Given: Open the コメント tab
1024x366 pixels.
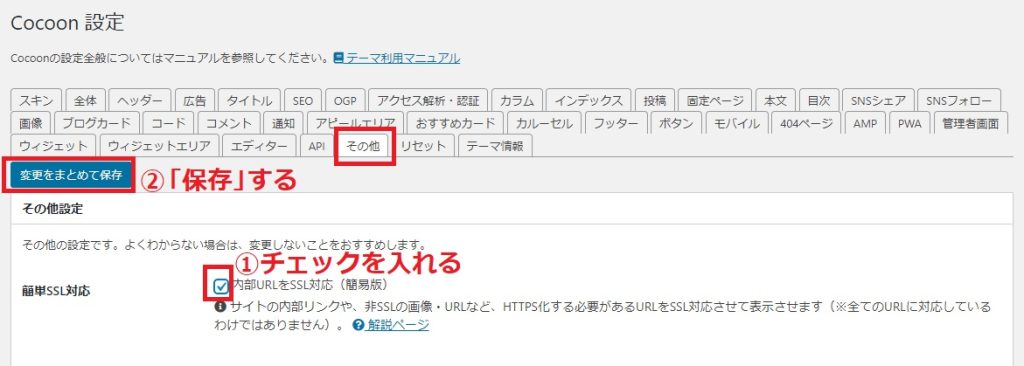Looking at the screenshot, I should [229, 124].
